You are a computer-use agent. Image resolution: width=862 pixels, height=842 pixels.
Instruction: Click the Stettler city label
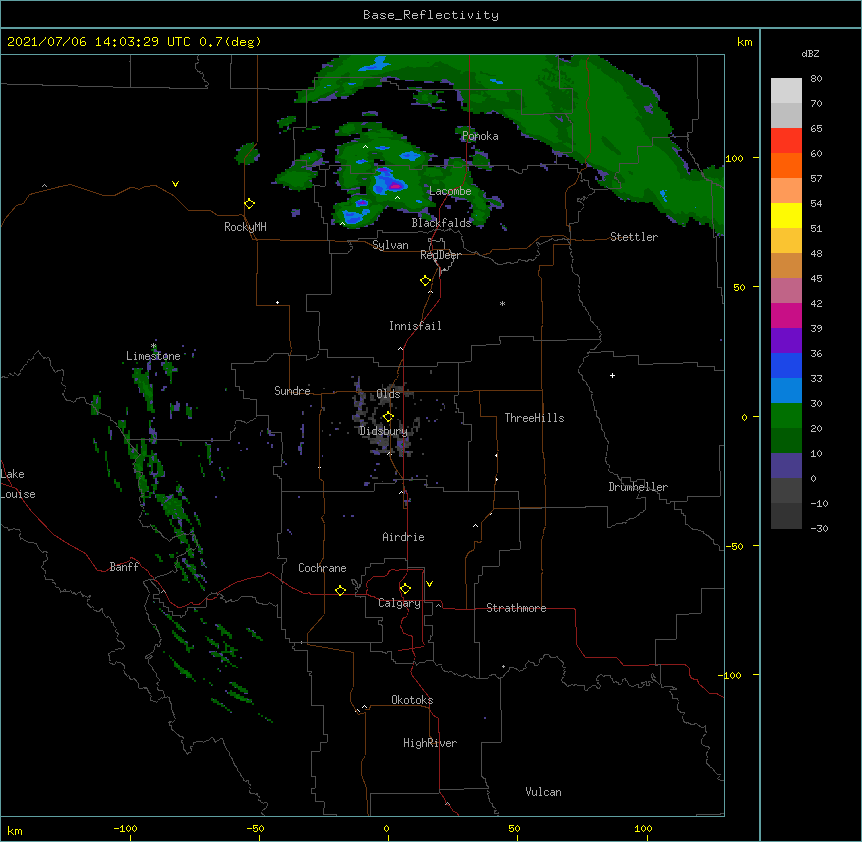pyautogui.click(x=634, y=237)
